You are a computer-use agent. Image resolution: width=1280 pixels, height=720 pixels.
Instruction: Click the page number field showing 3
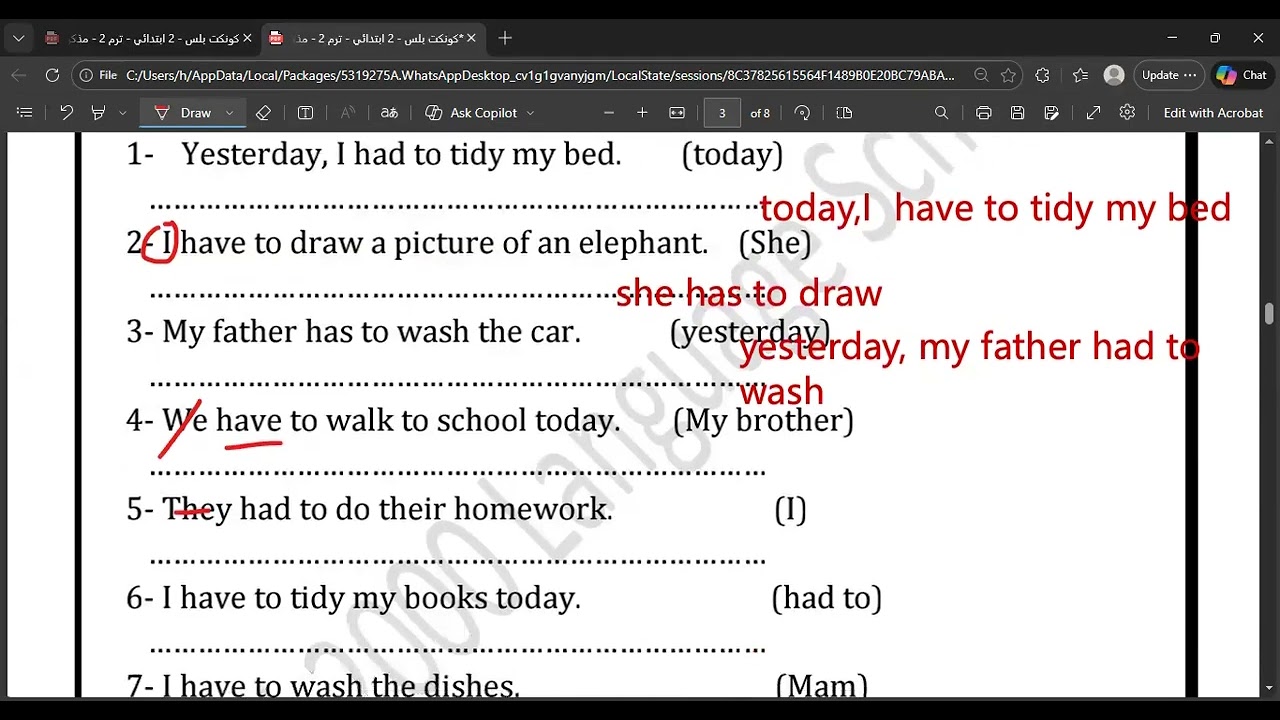(722, 113)
